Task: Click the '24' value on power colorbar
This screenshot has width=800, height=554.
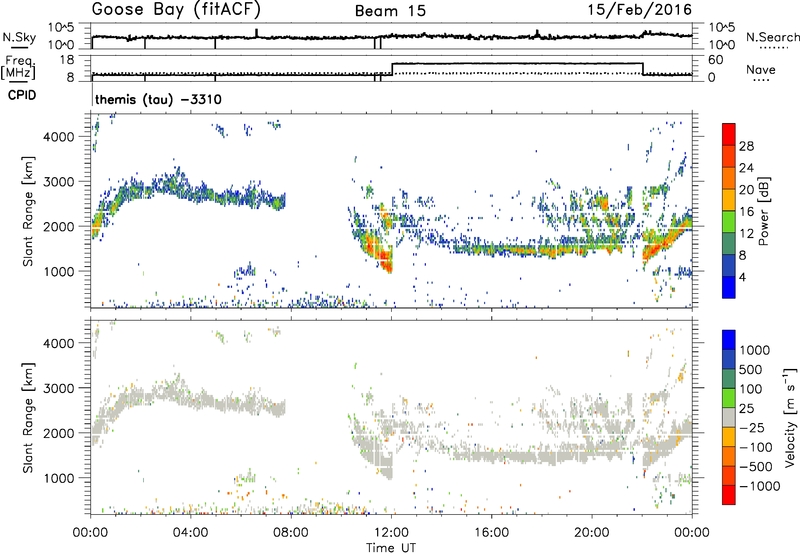Action: [x=746, y=168]
